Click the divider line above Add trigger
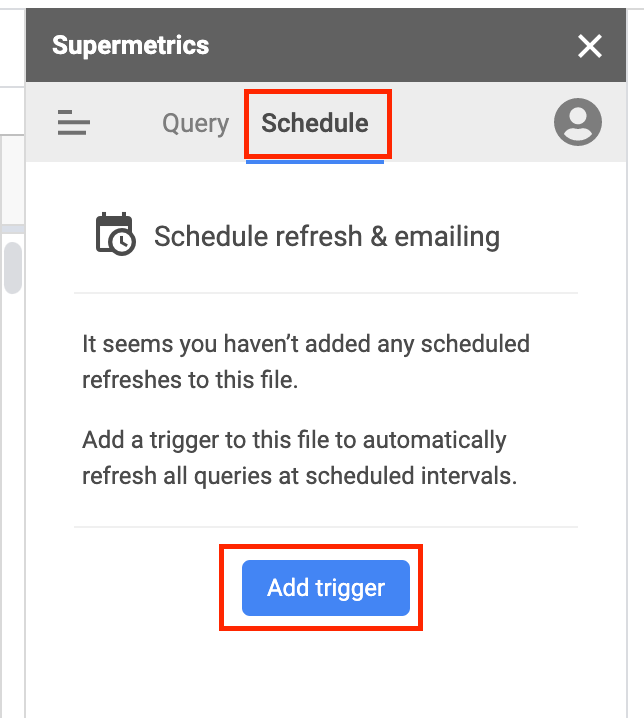644x718 pixels. click(326, 526)
